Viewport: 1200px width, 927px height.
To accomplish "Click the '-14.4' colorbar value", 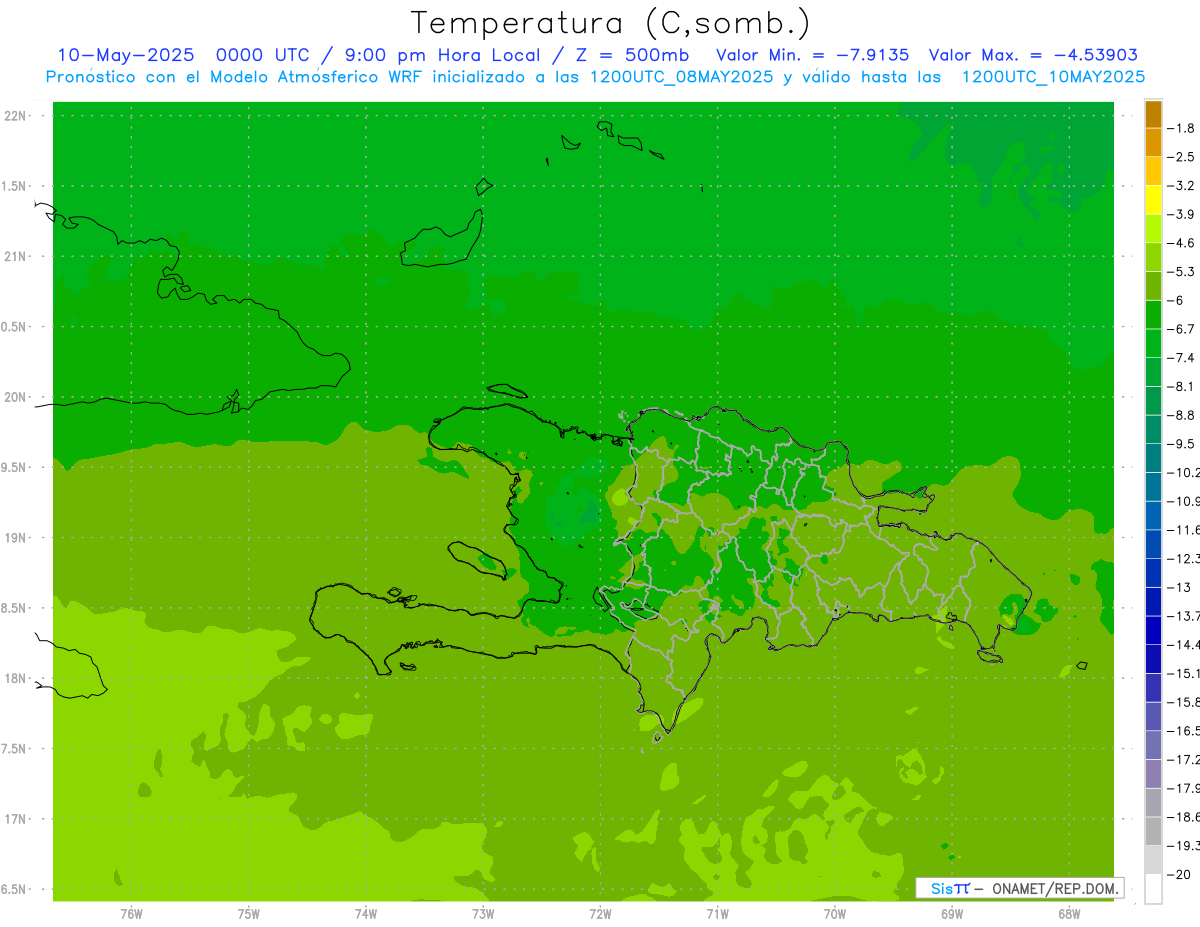I will point(1183,645).
